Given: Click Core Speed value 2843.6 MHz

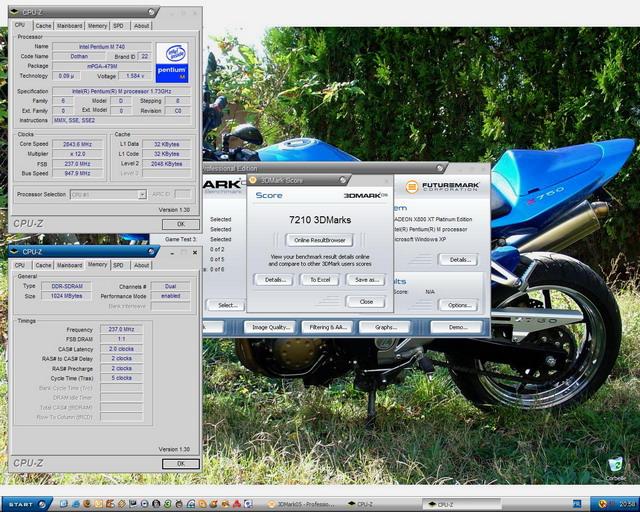Looking at the screenshot, I should (77, 144).
